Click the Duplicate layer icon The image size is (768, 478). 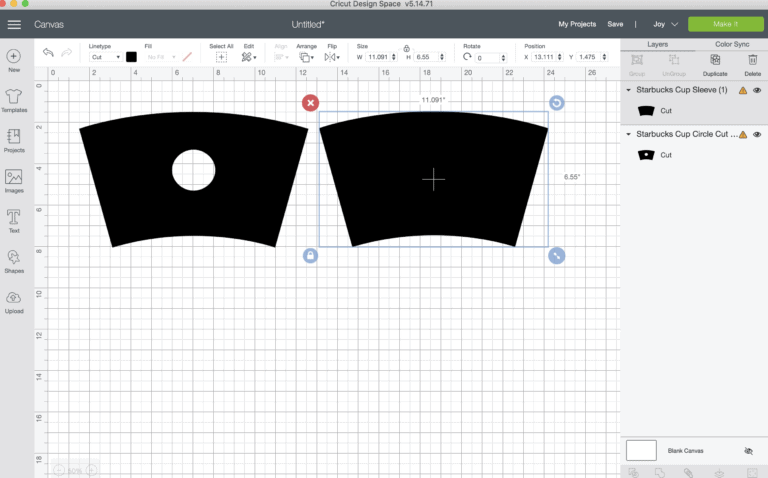[714, 61]
